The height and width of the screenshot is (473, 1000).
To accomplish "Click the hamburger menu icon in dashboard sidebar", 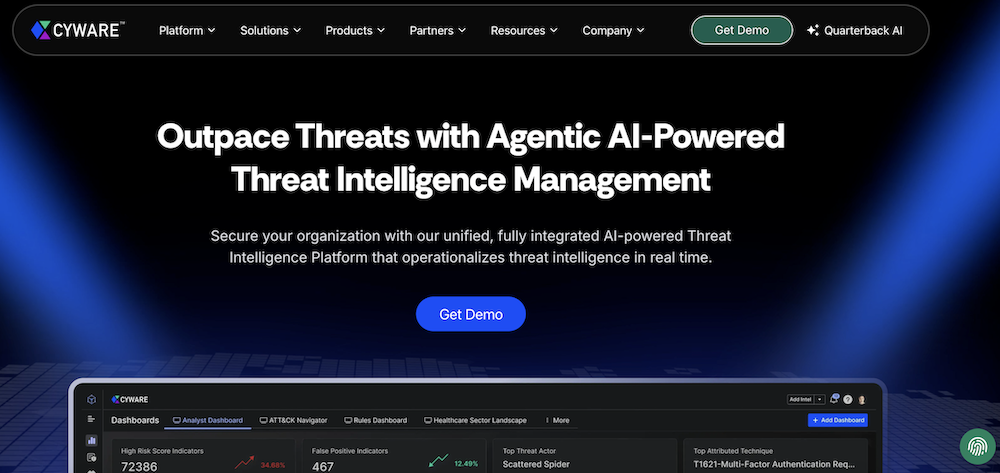I will tap(91, 419).
